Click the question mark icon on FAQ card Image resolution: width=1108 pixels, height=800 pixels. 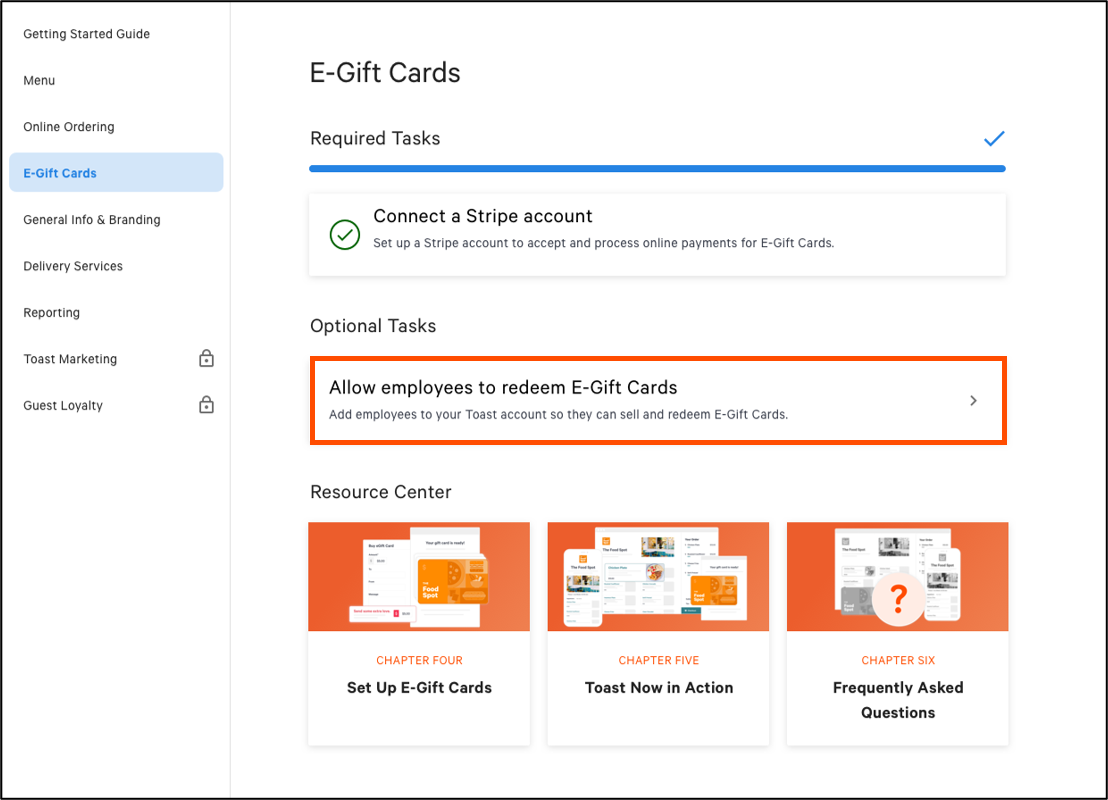click(898, 598)
